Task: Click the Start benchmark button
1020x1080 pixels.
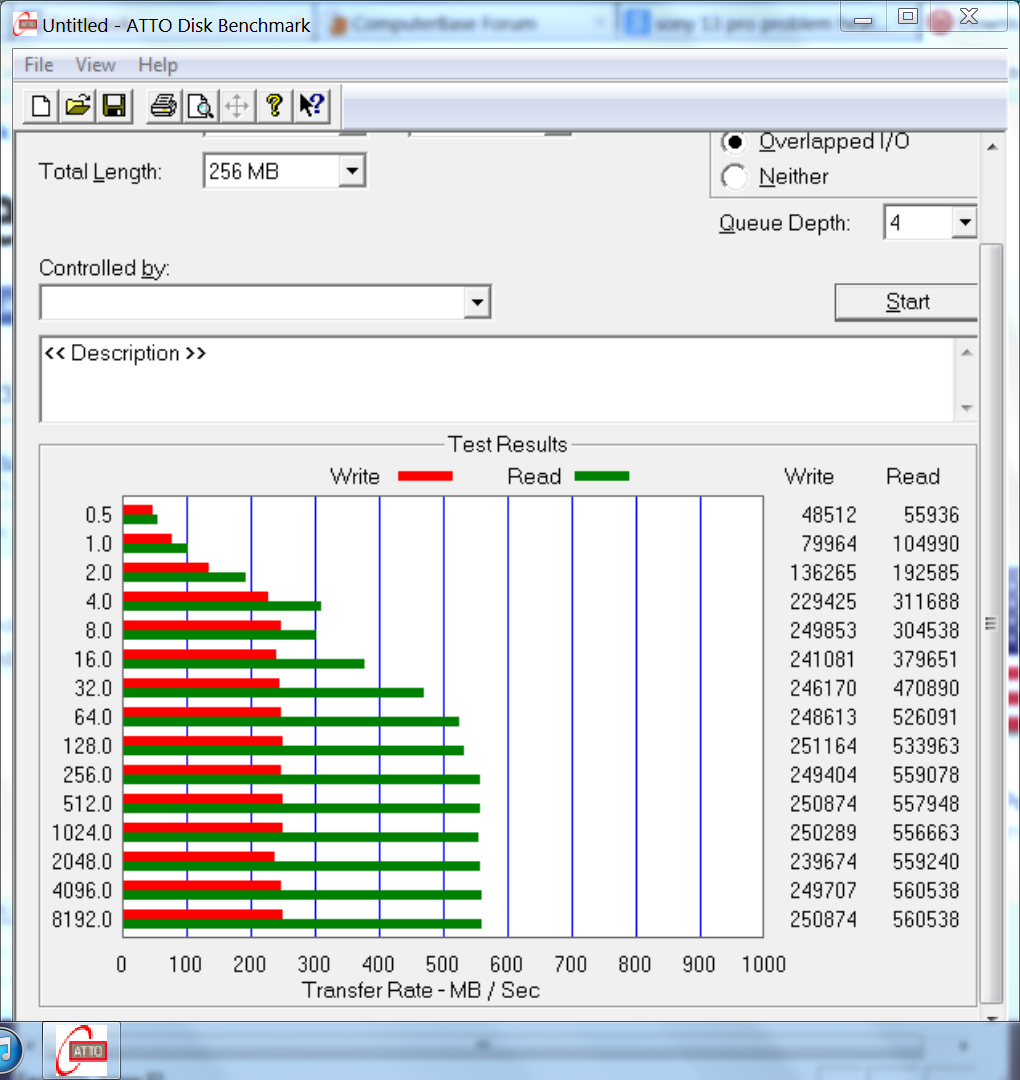Action: pyautogui.click(x=907, y=302)
